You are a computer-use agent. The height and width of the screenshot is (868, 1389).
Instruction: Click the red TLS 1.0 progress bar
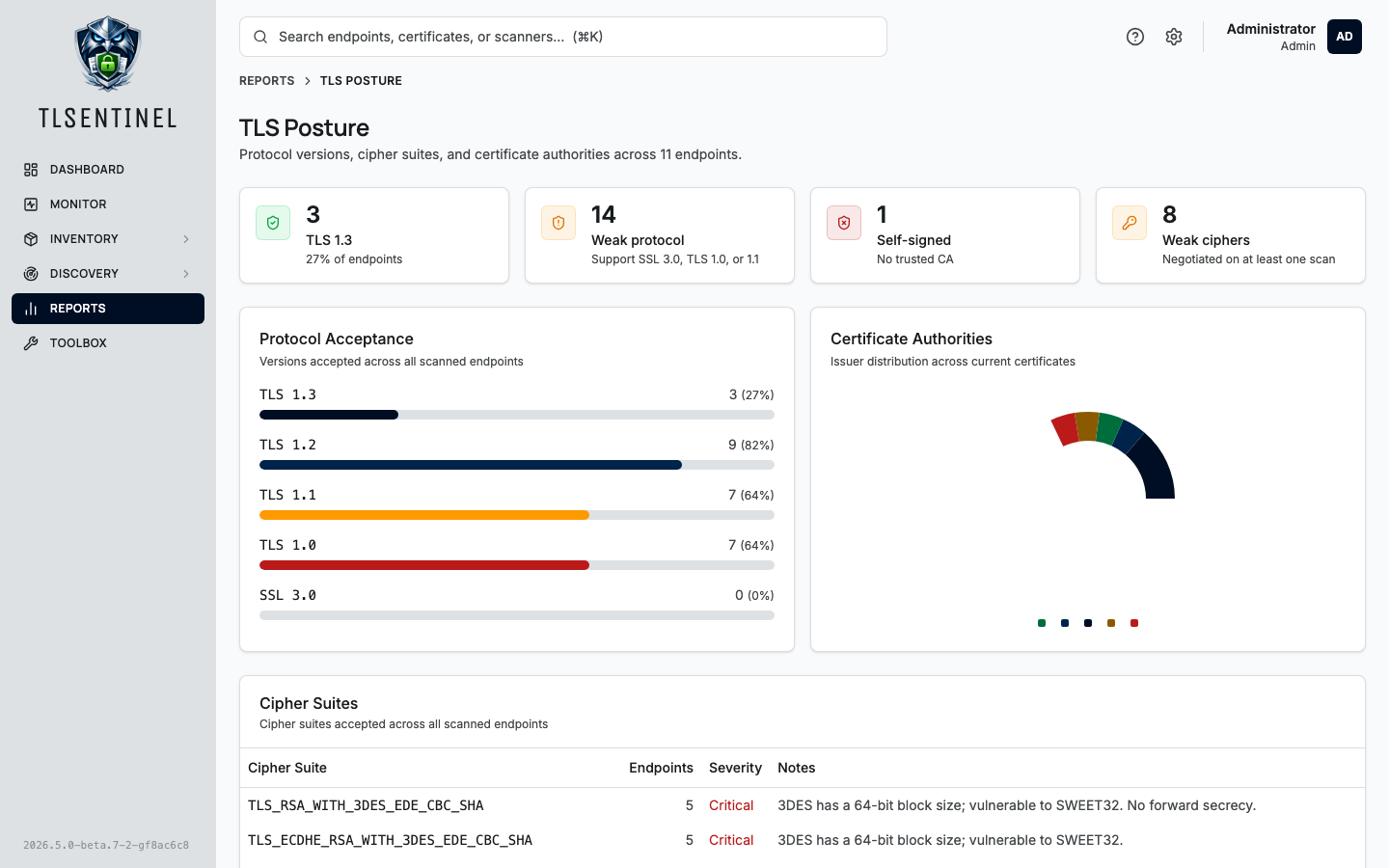pyautogui.click(x=517, y=565)
